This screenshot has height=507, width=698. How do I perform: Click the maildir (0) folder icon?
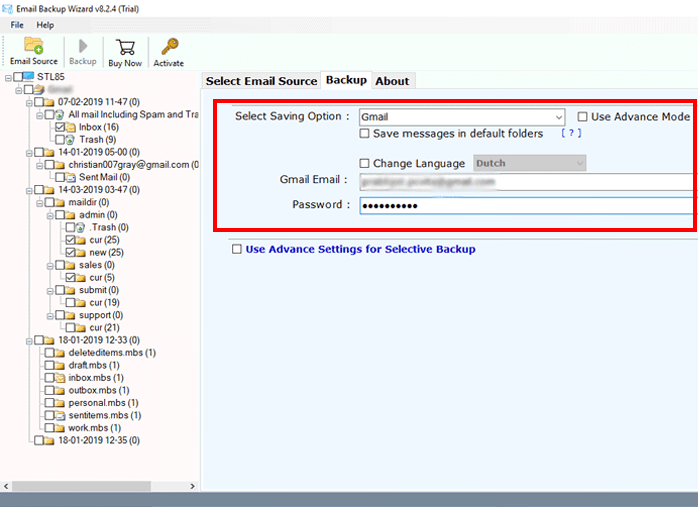60,203
